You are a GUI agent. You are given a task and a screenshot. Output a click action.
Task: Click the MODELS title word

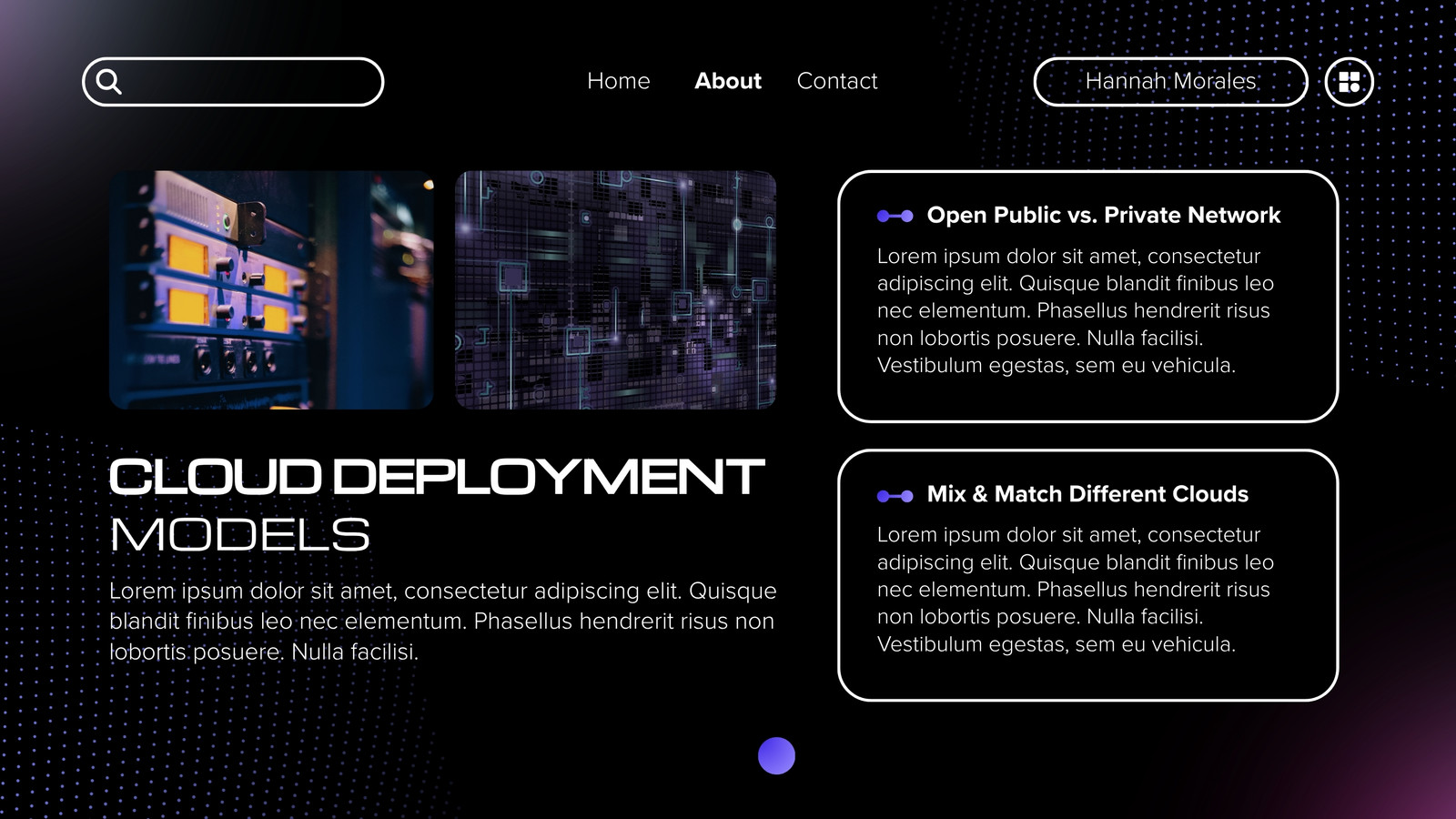[x=240, y=534]
